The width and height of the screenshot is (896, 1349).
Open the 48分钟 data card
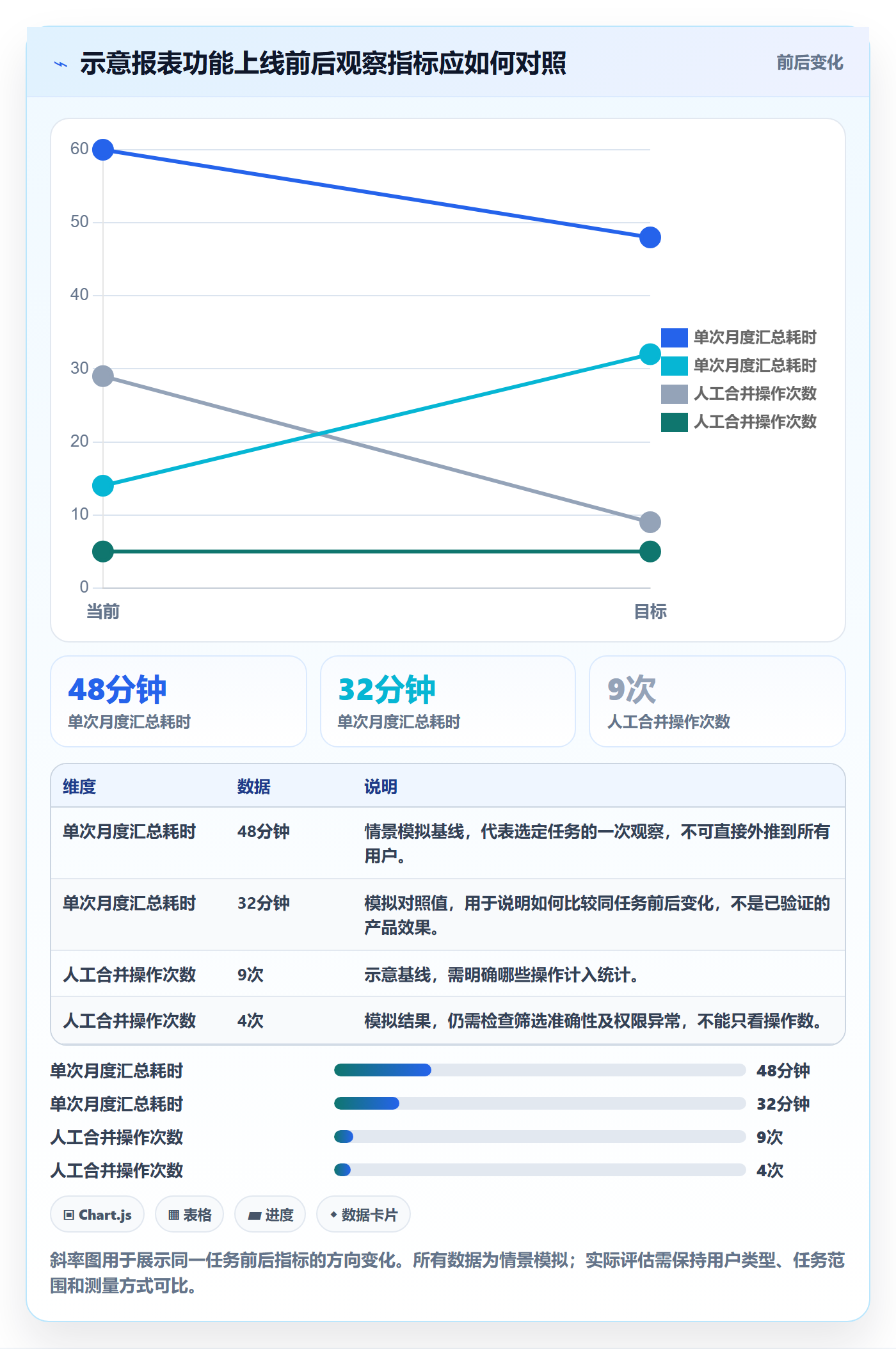[x=179, y=701]
